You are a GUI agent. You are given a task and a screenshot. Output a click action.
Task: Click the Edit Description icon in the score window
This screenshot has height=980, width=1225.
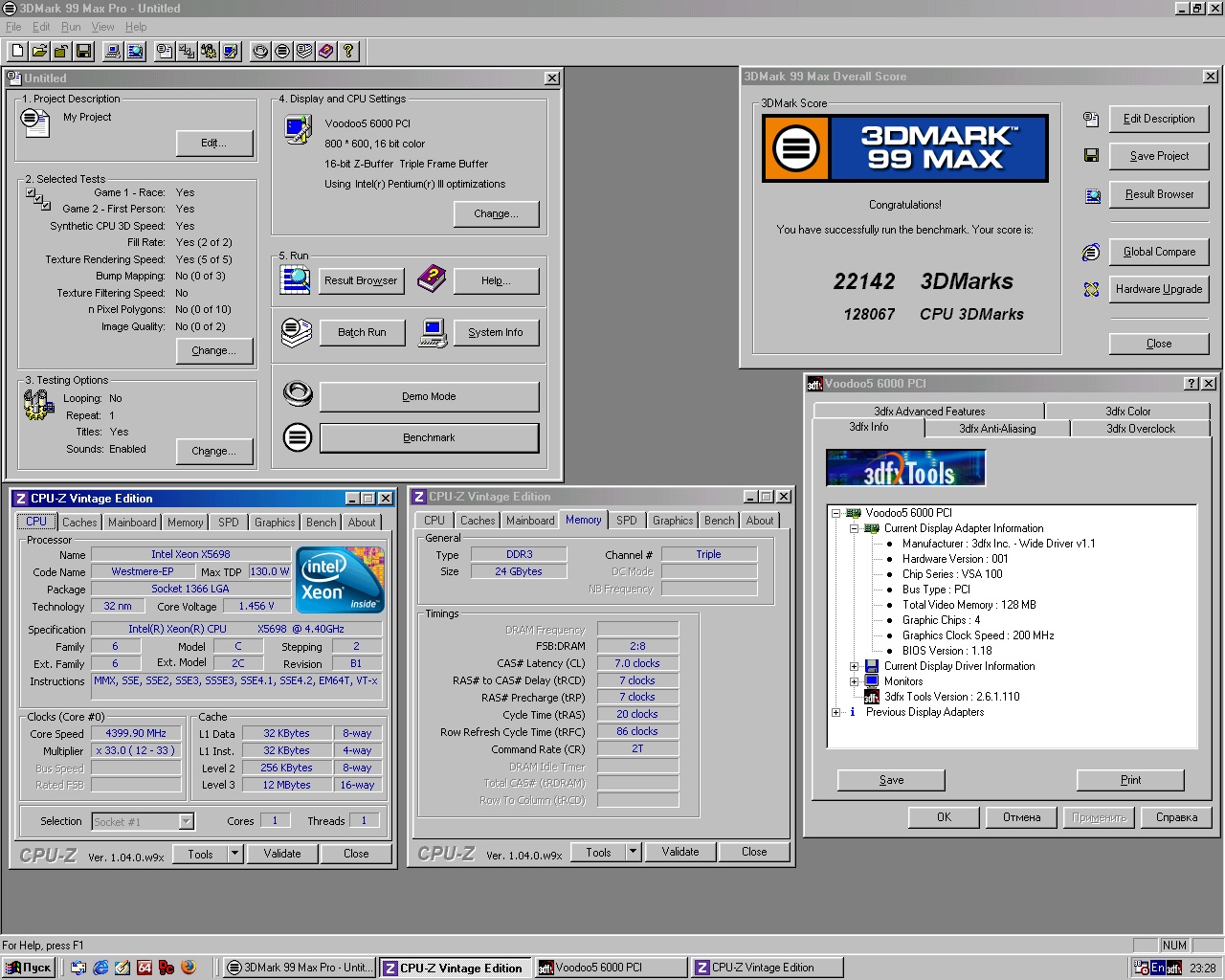tap(1091, 119)
